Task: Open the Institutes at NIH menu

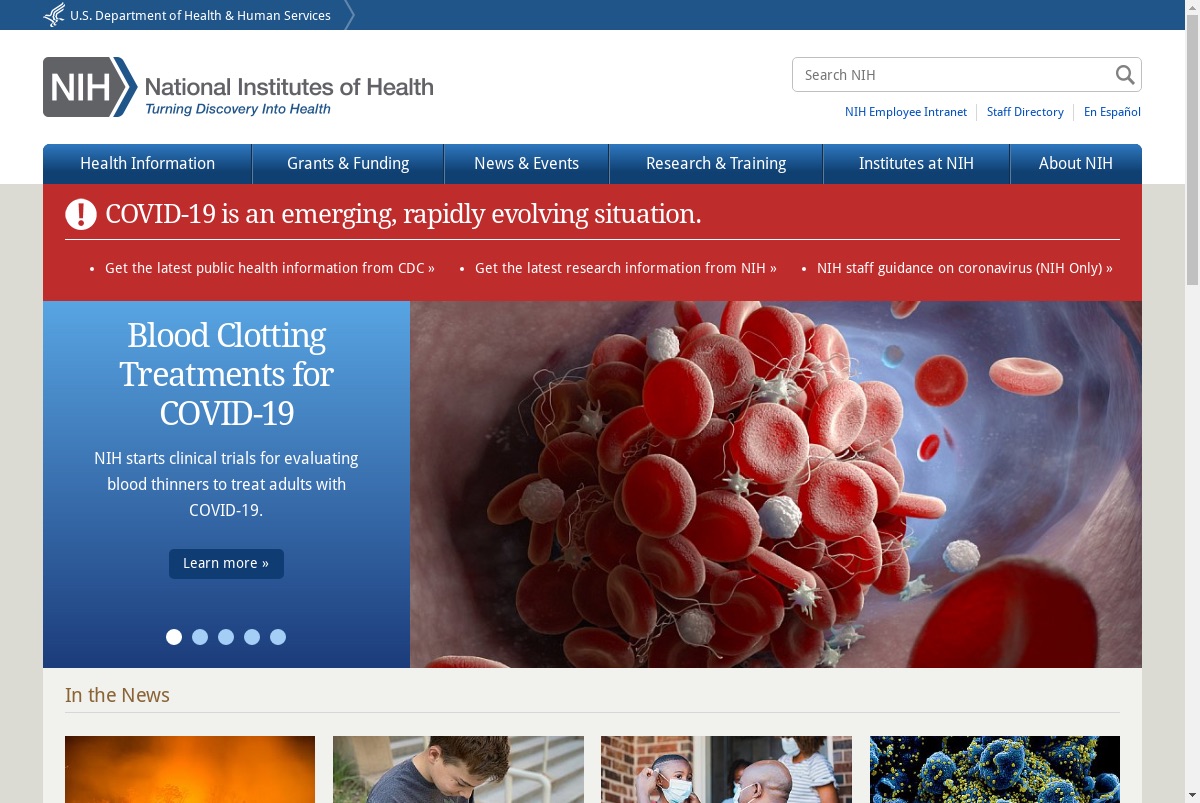Action: click(916, 164)
